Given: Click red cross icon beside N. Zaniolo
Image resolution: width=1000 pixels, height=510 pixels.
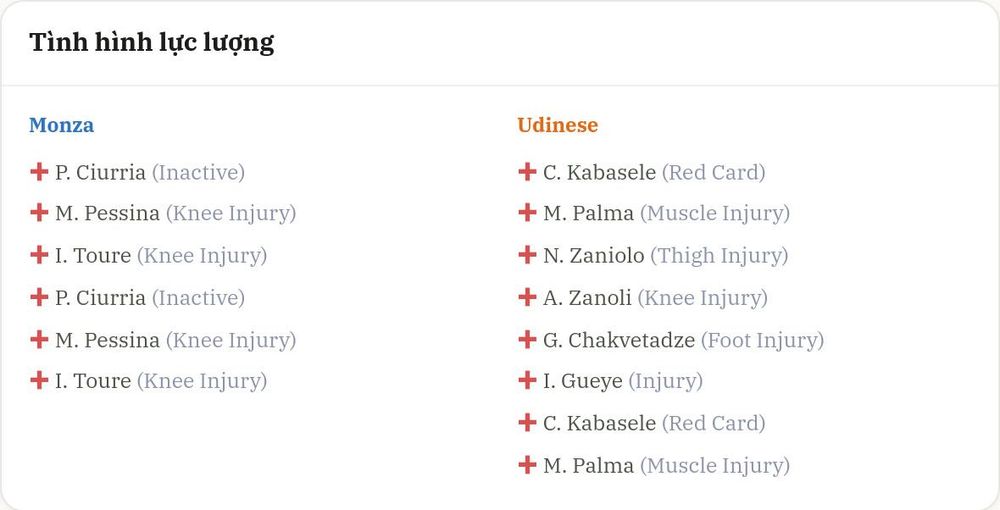Looking at the screenshot, I should click(x=527, y=255).
